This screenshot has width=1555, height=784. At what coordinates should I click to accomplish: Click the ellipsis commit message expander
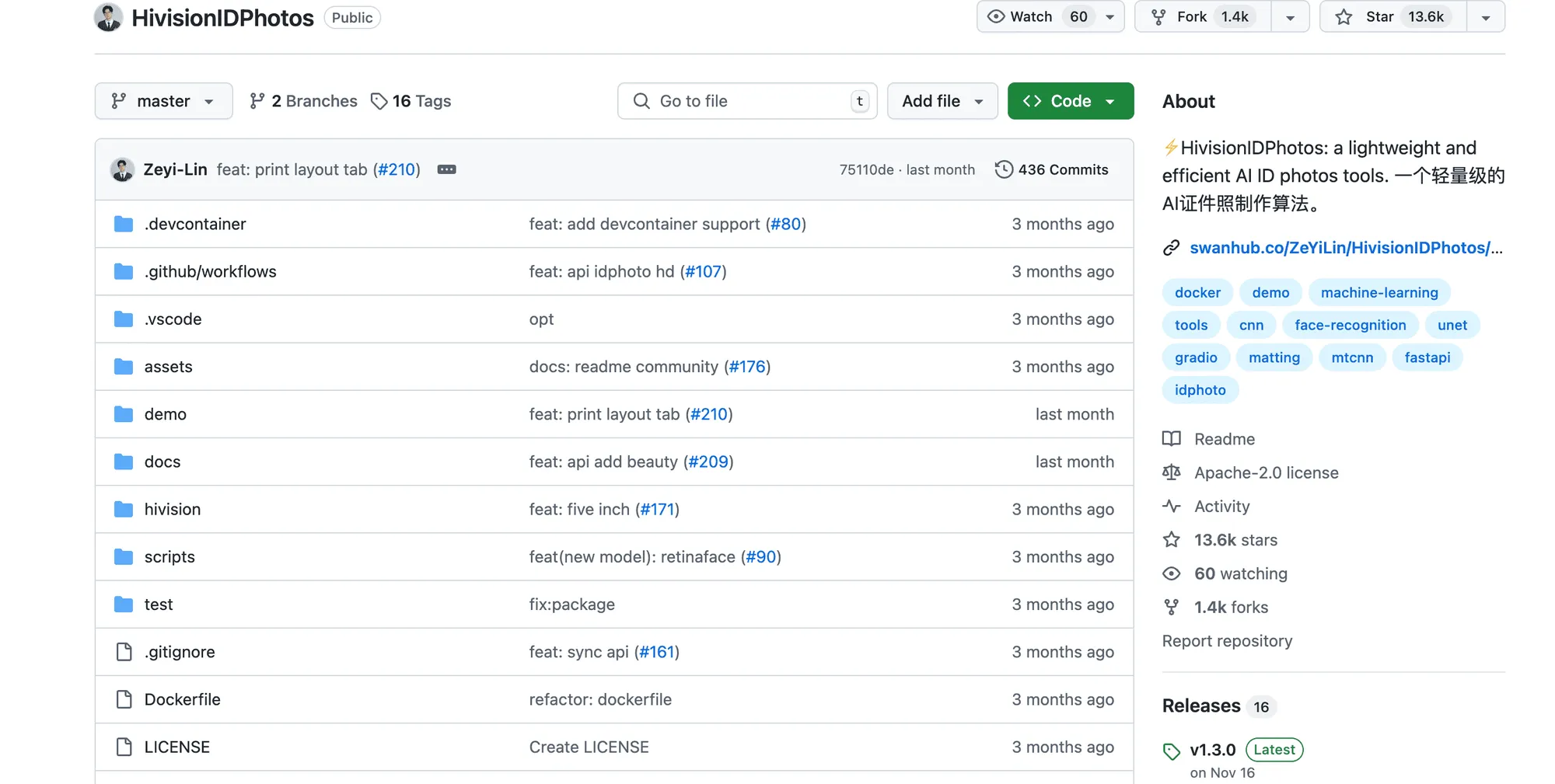point(446,169)
